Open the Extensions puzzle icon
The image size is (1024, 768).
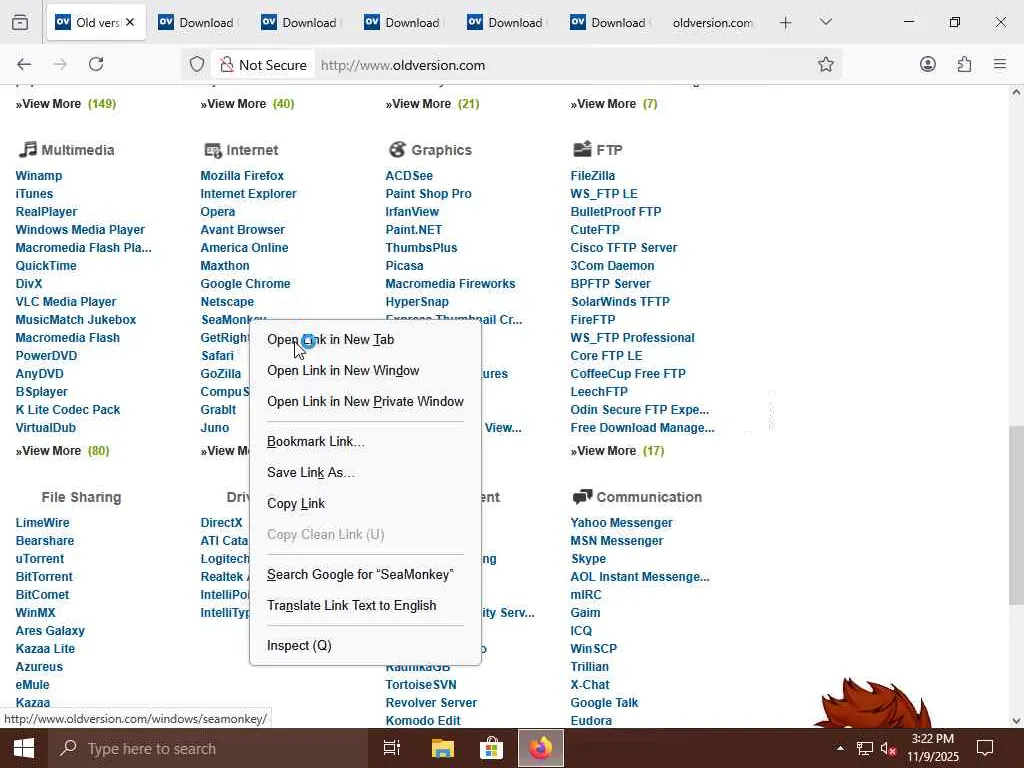(x=964, y=64)
